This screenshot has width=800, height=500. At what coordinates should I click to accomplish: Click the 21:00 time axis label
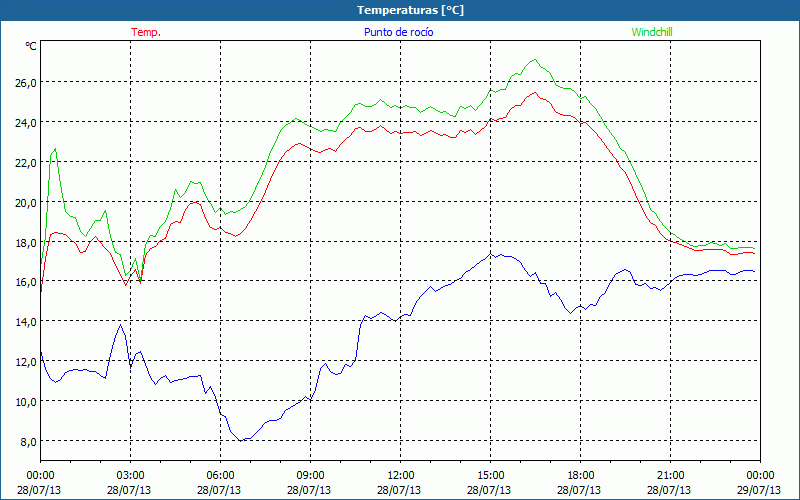(670, 476)
